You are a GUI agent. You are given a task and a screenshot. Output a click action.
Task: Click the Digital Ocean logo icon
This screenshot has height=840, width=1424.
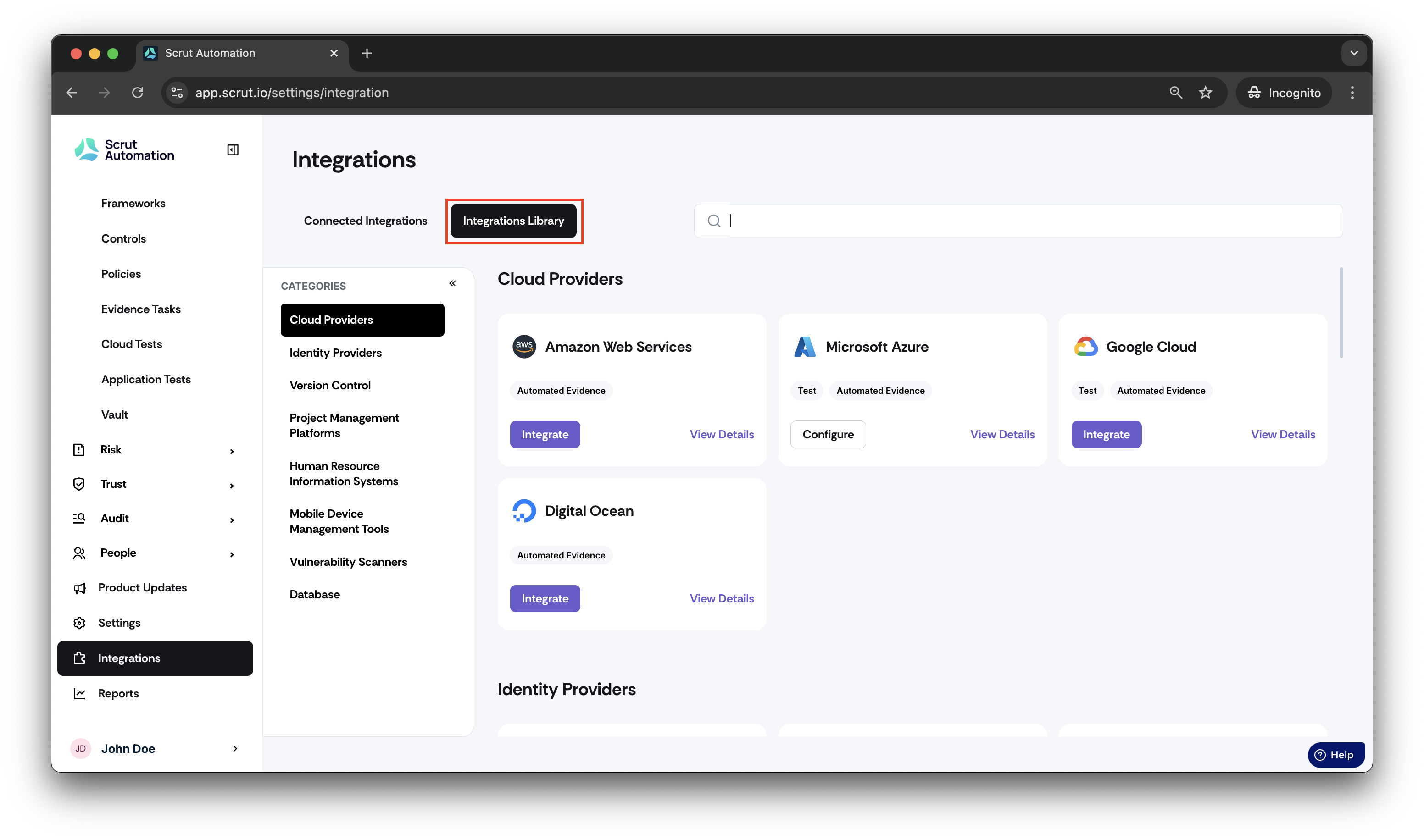524,511
